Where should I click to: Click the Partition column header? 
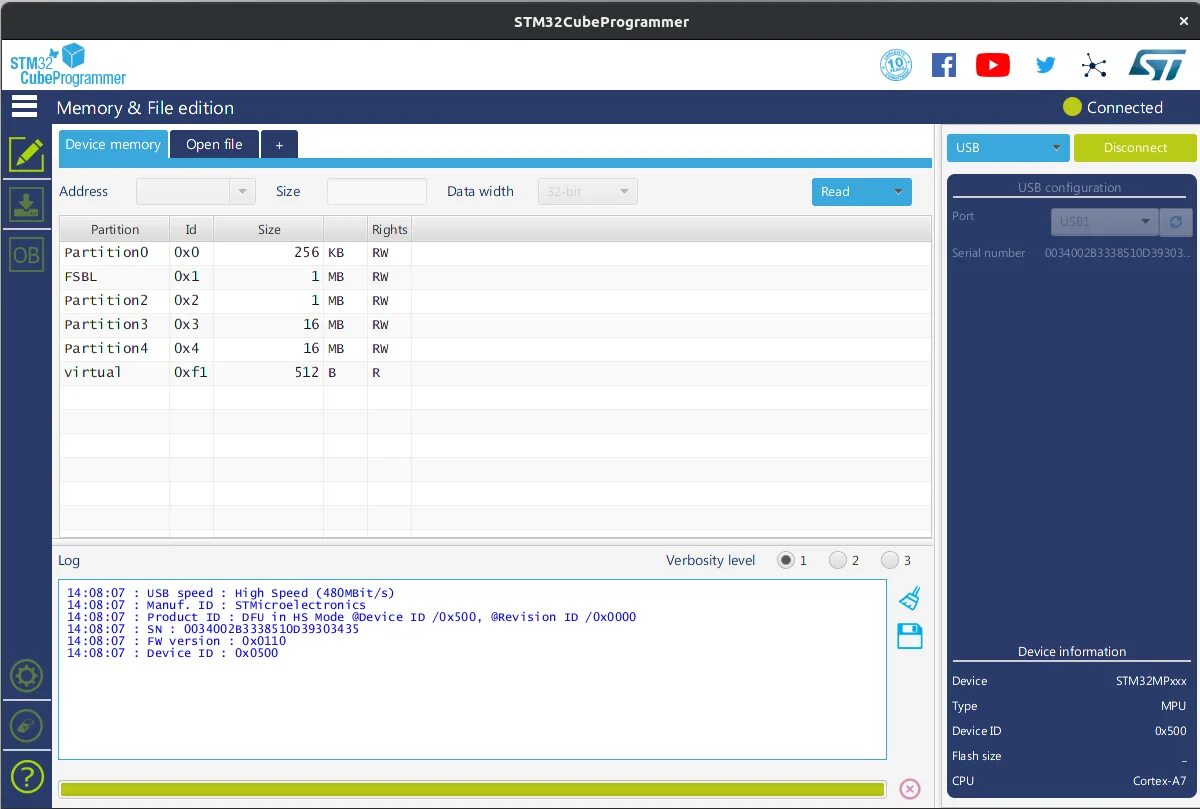pyautogui.click(x=115, y=229)
